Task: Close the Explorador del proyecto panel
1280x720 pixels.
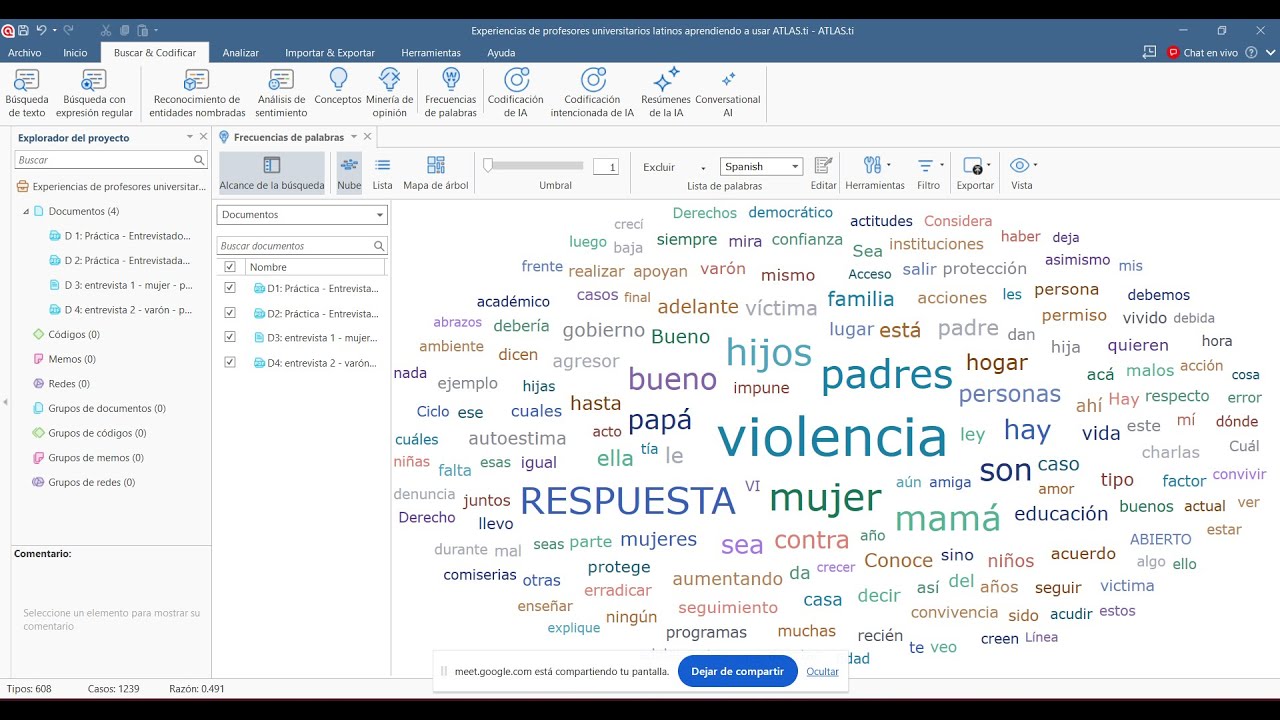Action: (203, 137)
